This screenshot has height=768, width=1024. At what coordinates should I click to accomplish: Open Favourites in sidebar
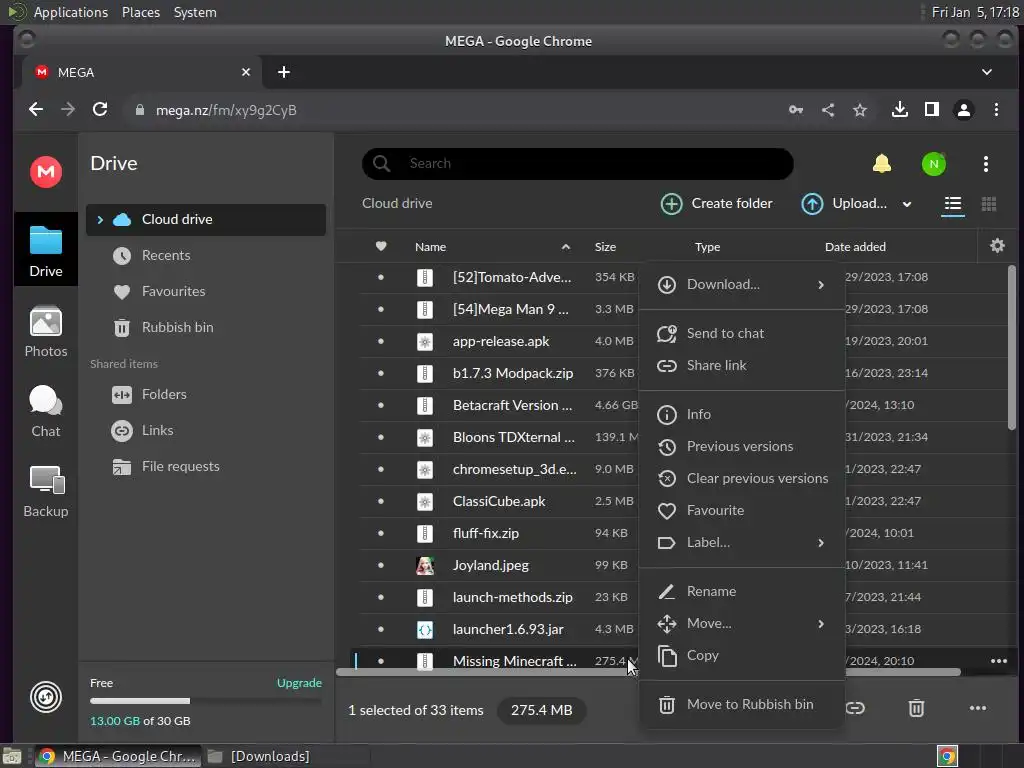pos(206,291)
